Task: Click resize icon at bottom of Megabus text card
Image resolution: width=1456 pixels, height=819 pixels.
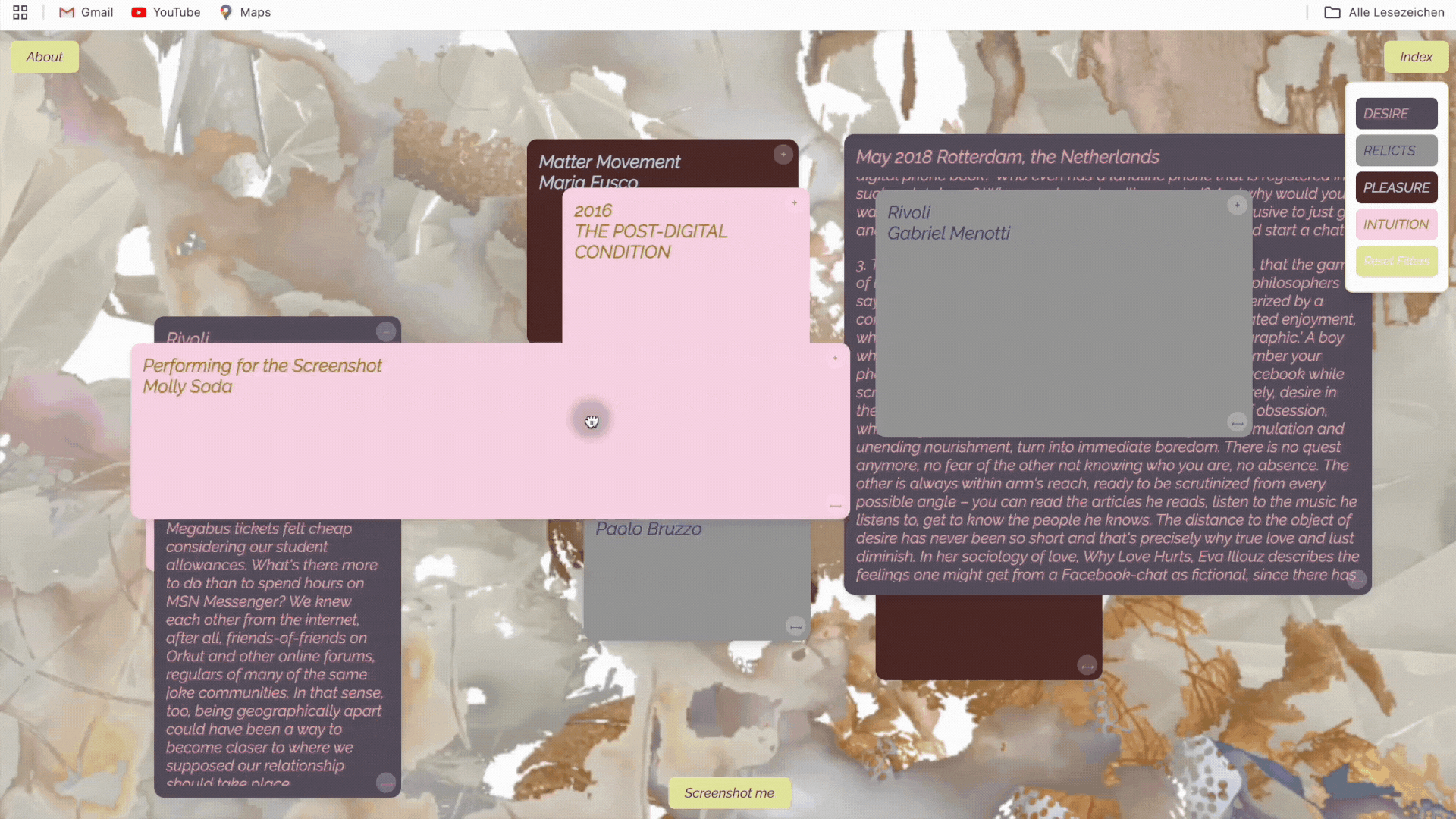Action: click(x=386, y=783)
